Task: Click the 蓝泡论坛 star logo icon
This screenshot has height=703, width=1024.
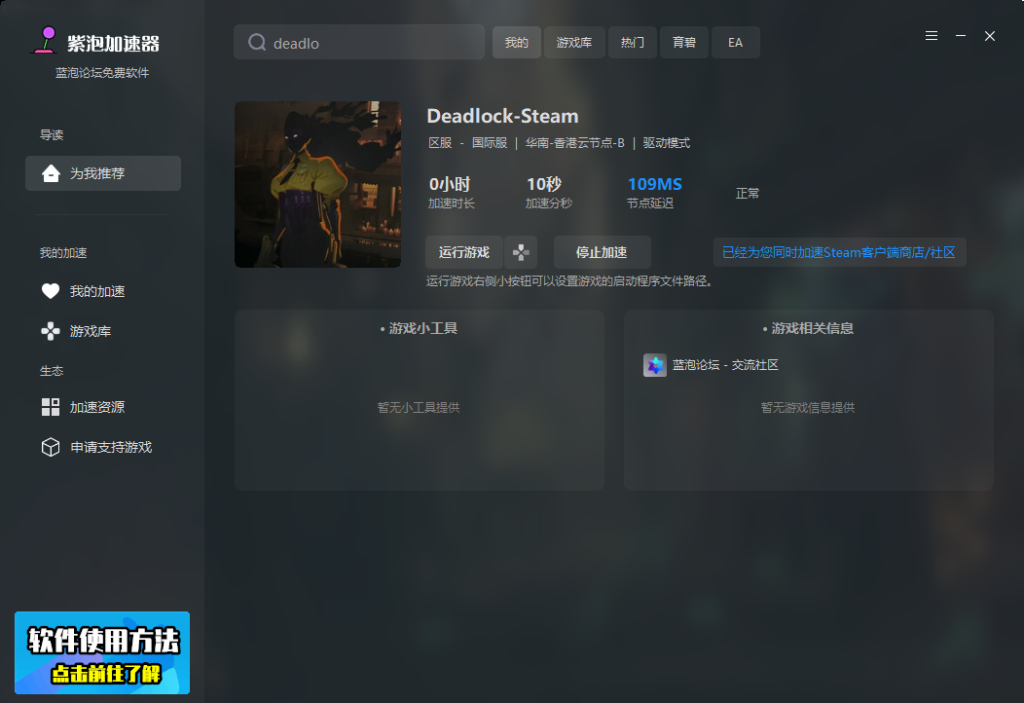Action: (x=654, y=365)
